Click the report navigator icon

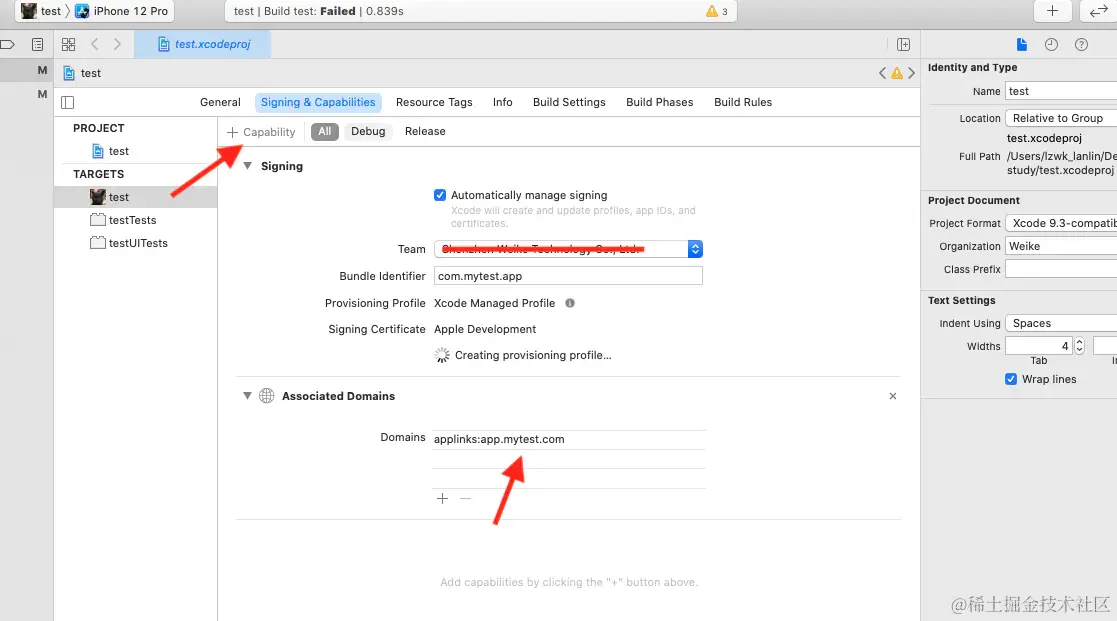click(38, 44)
